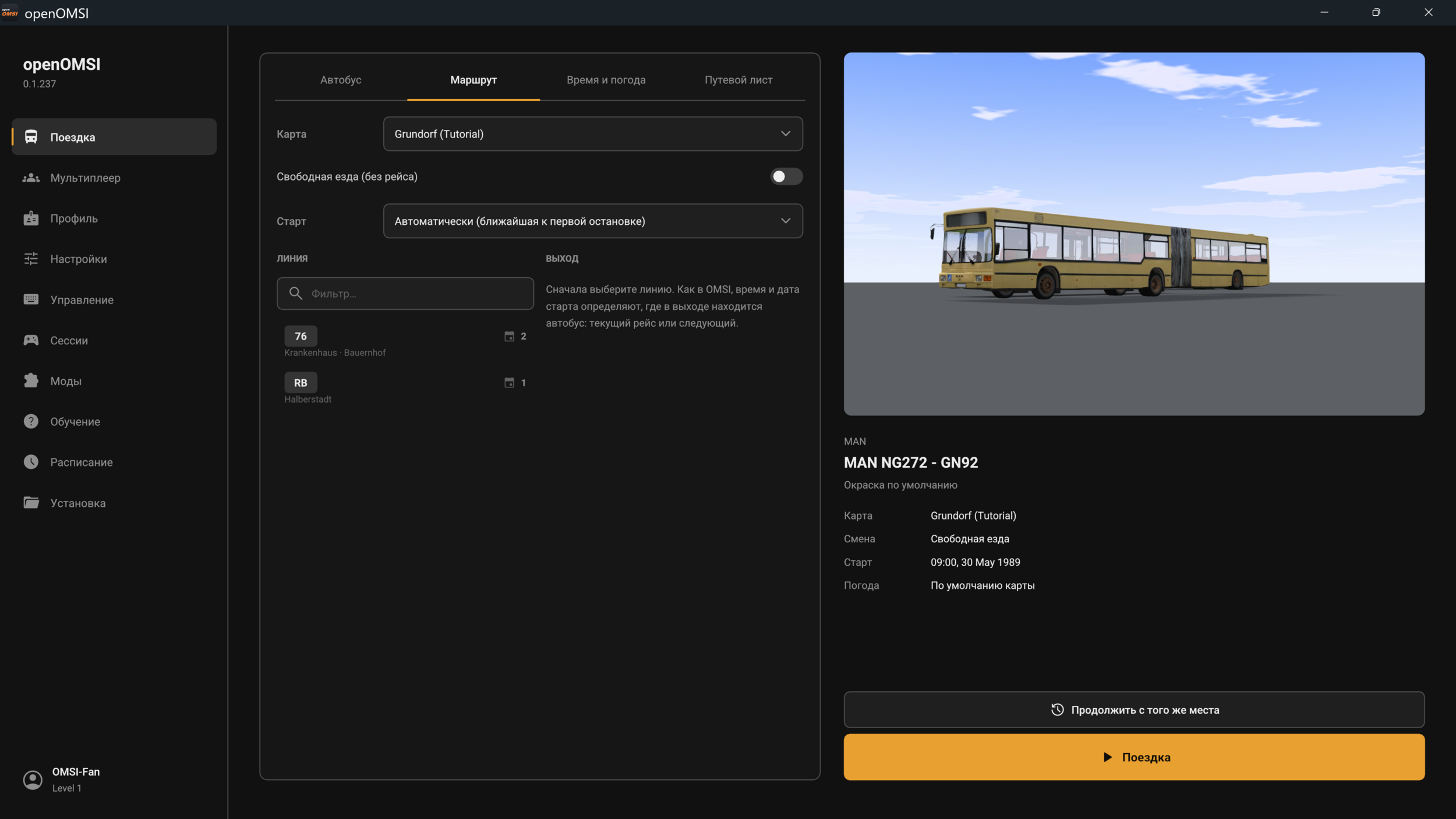Start the trip with the orange Поездка button
The width and height of the screenshot is (1456, 819).
tap(1134, 757)
